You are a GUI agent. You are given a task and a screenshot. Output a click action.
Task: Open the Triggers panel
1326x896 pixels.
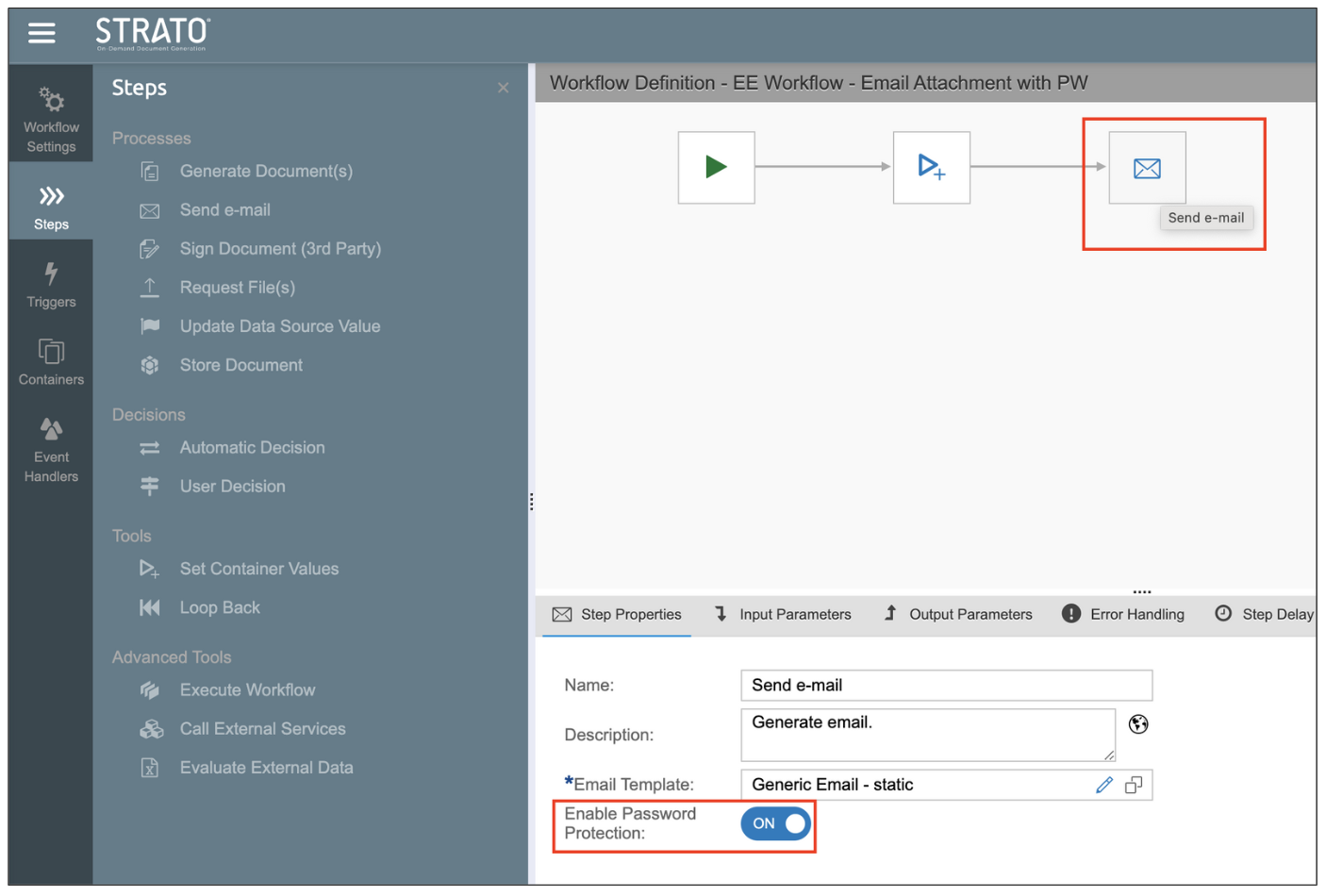tap(51, 286)
